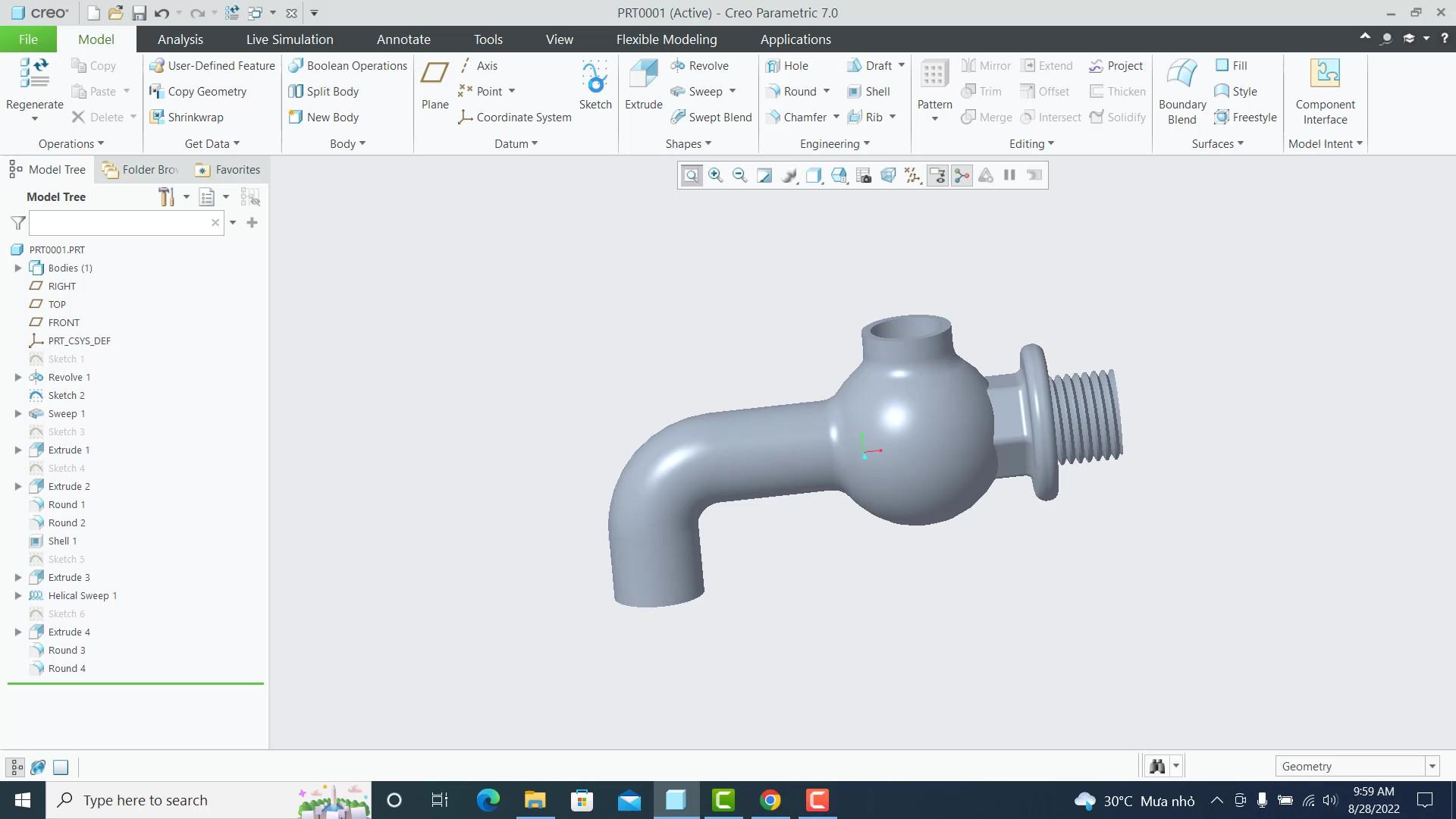This screenshot has height=819, width=1456.
Task: Select the Sketch tool
Action: click(x=595, y=76)
